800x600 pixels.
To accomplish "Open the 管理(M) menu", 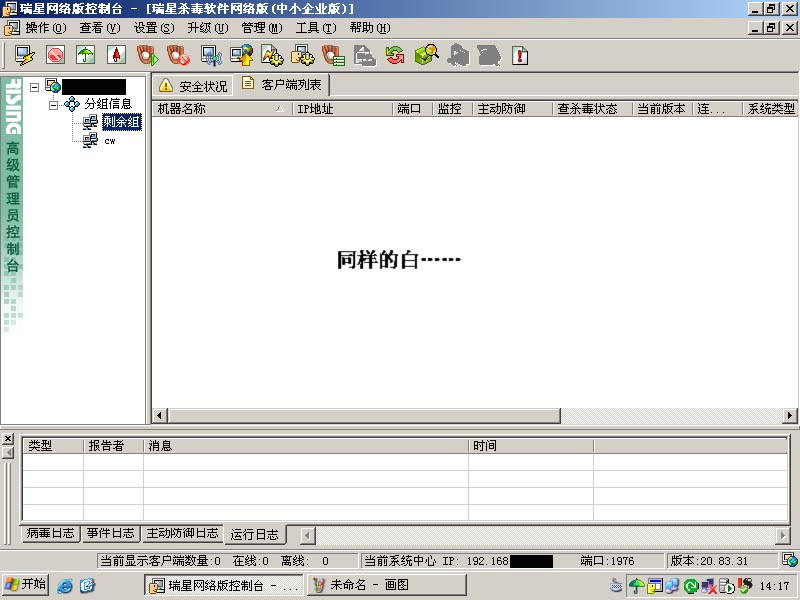I will [x=262, y=28].
